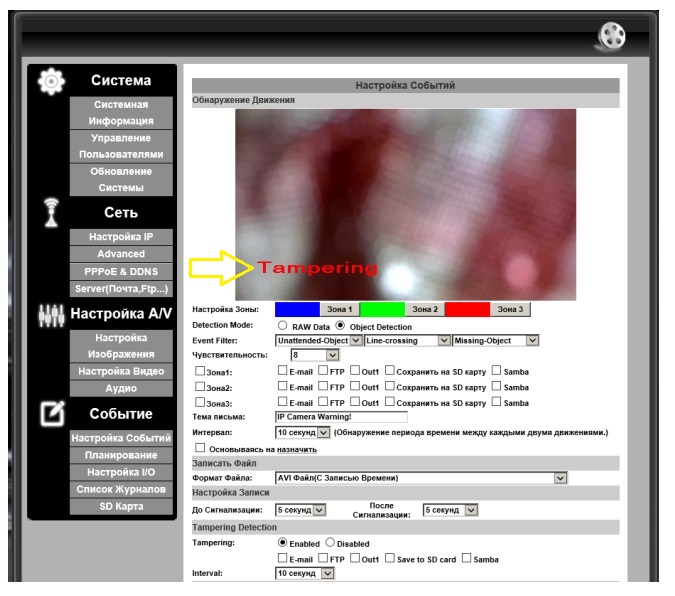Click the Система gear icon
Screen dimensions: 675x596
tap(51, 81)
